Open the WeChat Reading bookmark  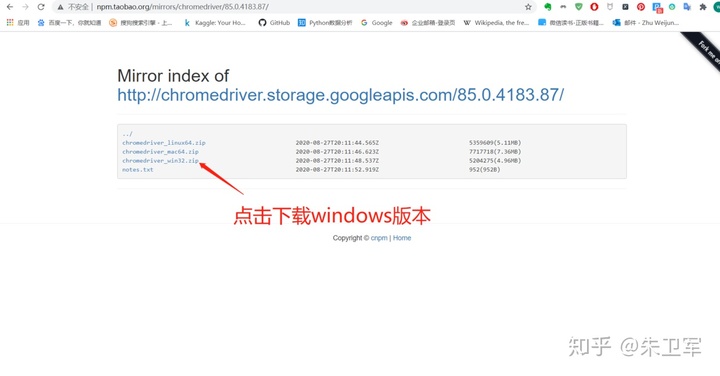click(571, 22)
